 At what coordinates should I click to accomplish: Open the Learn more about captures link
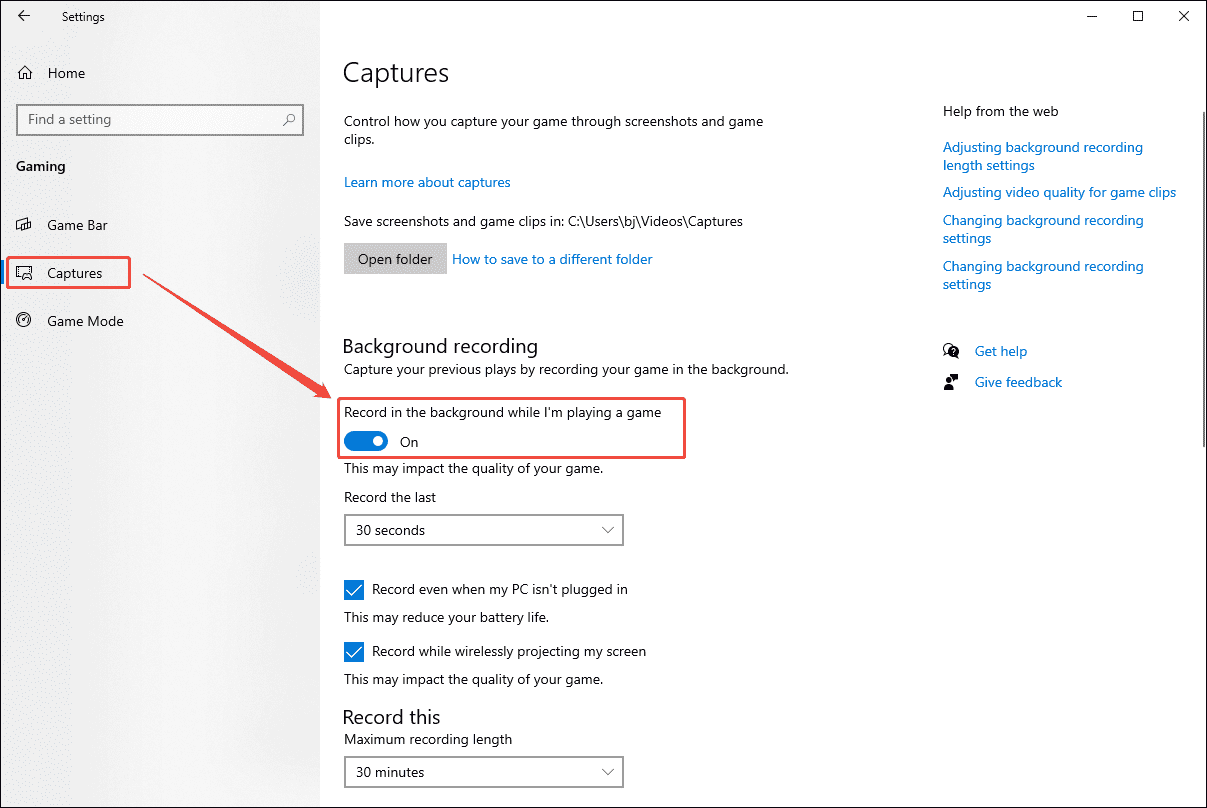pos(427,182)
